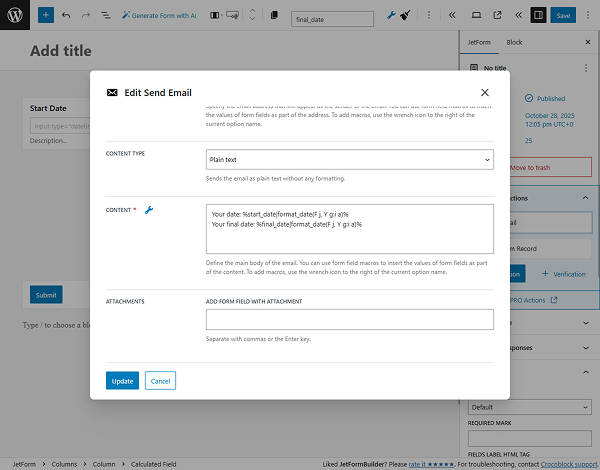The image size is (600, 470).
Task: Click the 25 value link in sidebar
Action: tap(528, 140)
